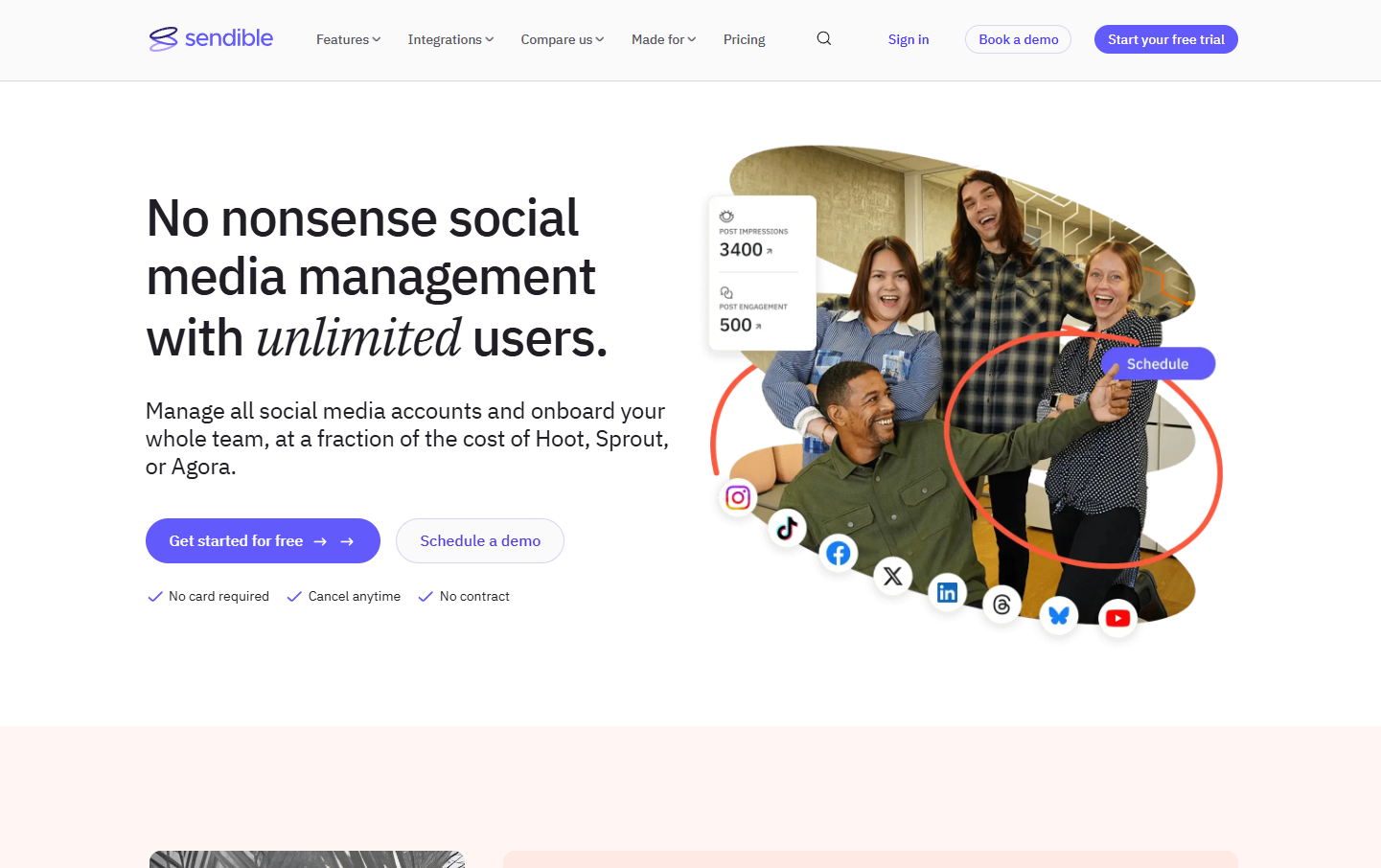Click the 500 post engagement value

[735, 325]
